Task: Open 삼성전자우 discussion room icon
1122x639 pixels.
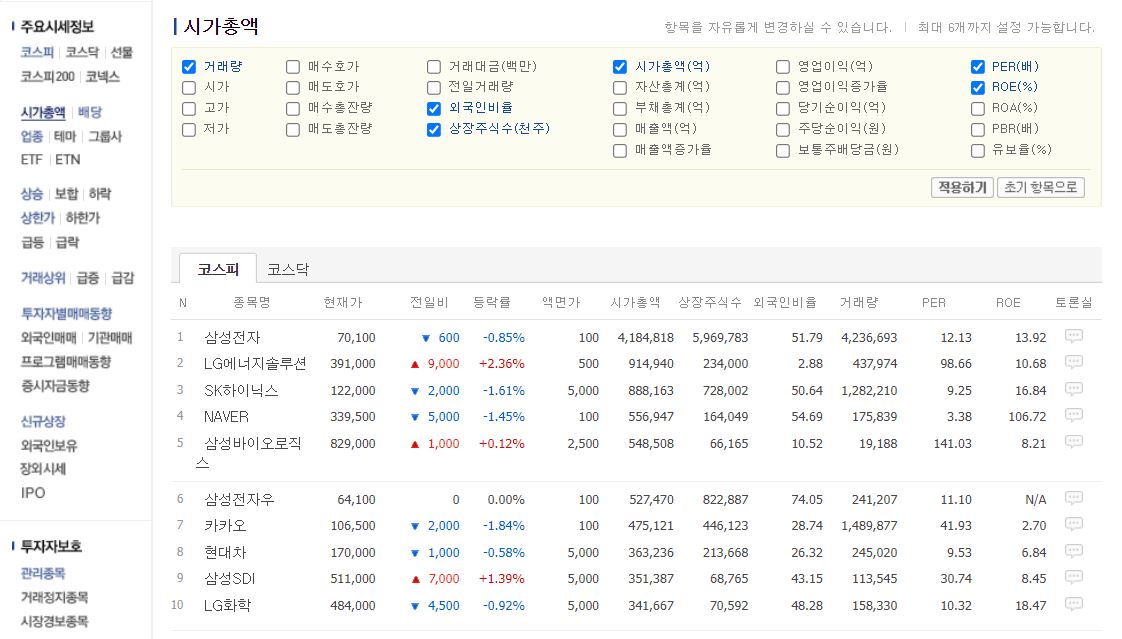Action: (x=1073, y=498)
